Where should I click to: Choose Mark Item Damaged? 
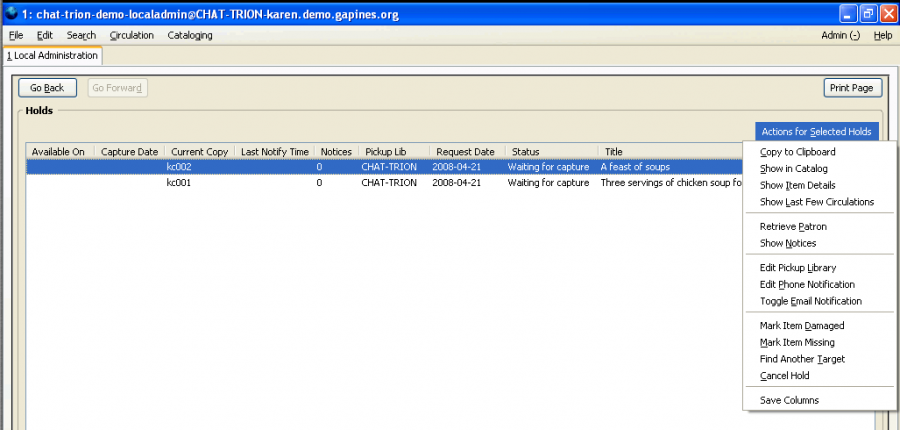(x=801, y=326)
